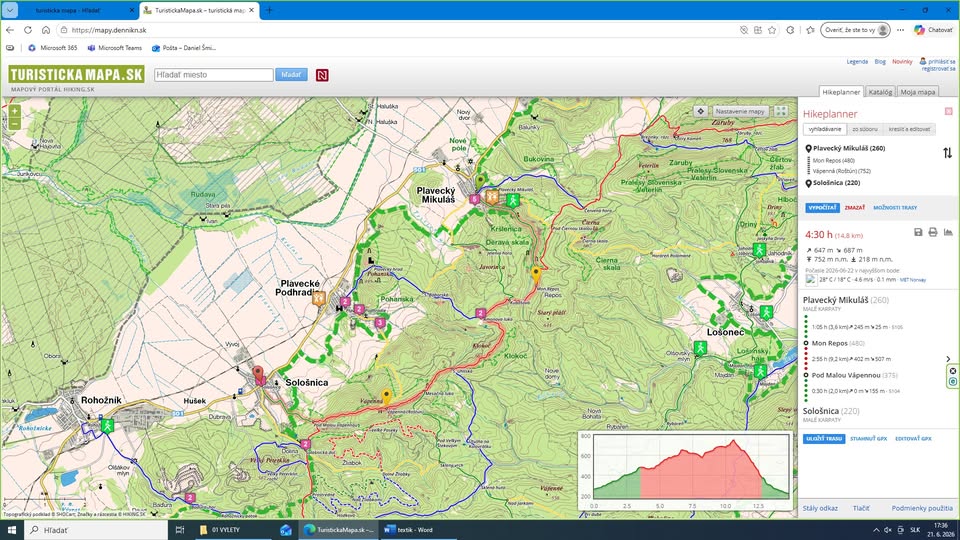Open 01 VYLETY folder from taskbar
Image resolution: width=960 pixels, height=540 pixels.
pyautogui.click(x=233, y=530)
